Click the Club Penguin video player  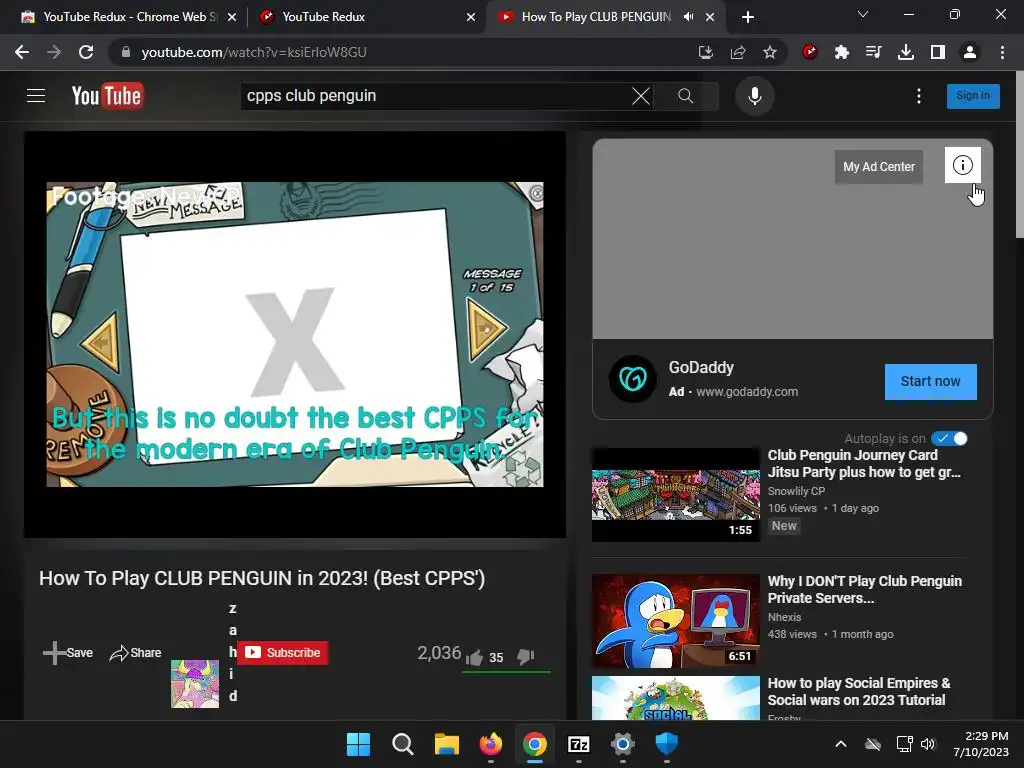pyautogui.click(x=295, y=334)
